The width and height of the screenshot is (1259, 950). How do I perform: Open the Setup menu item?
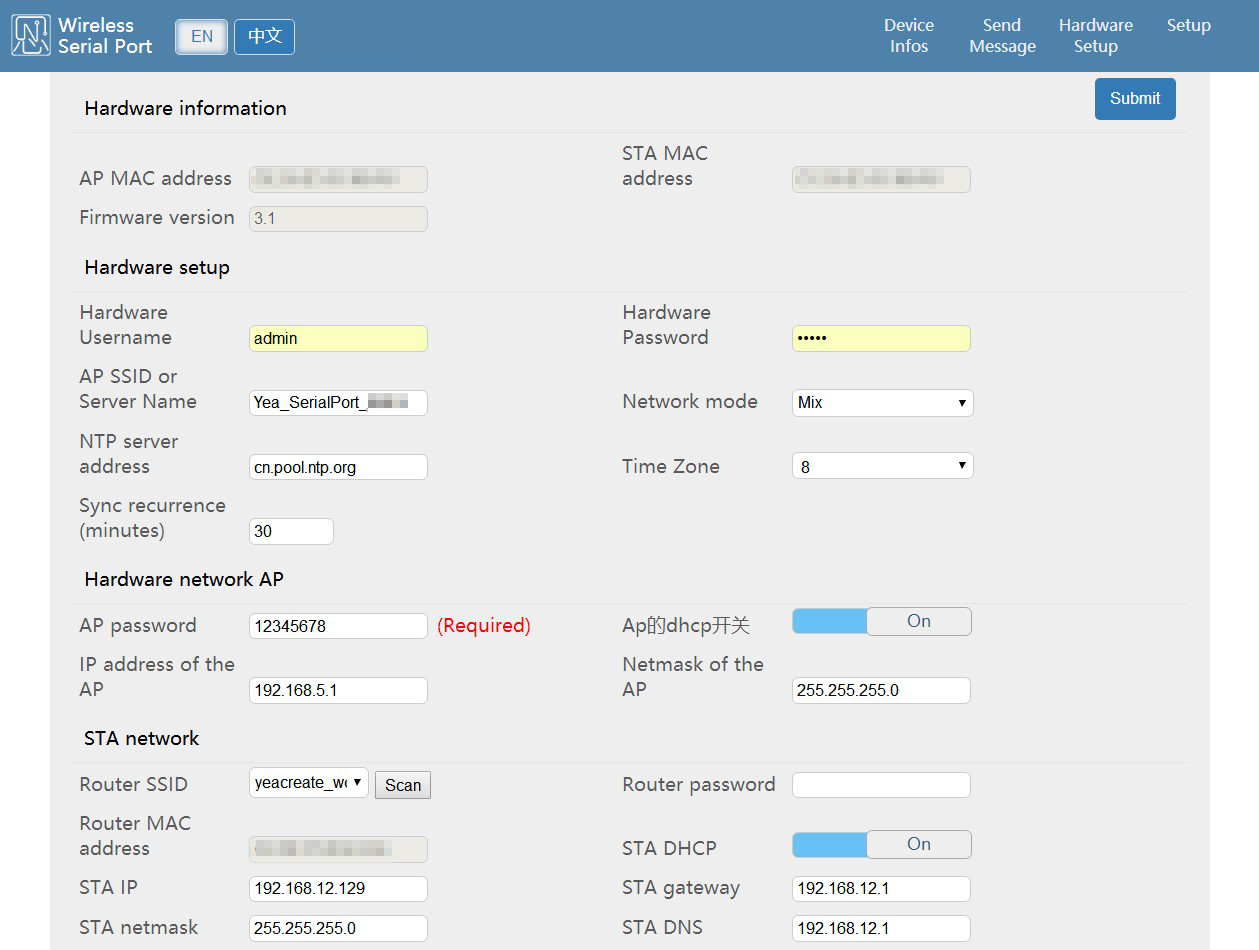click(1188, 26)
